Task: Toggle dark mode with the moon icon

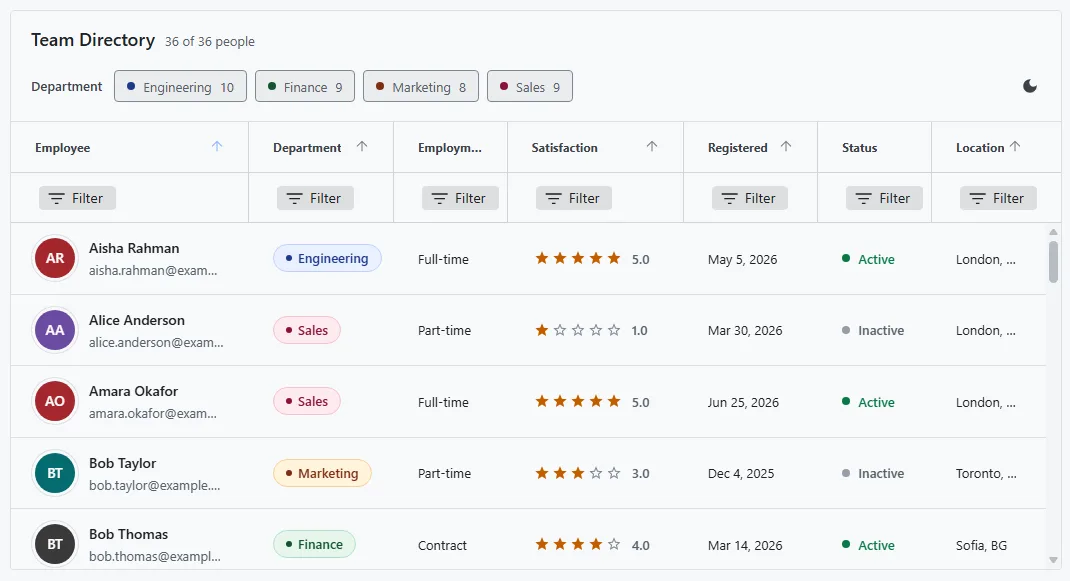Action: click(1030, 86)
